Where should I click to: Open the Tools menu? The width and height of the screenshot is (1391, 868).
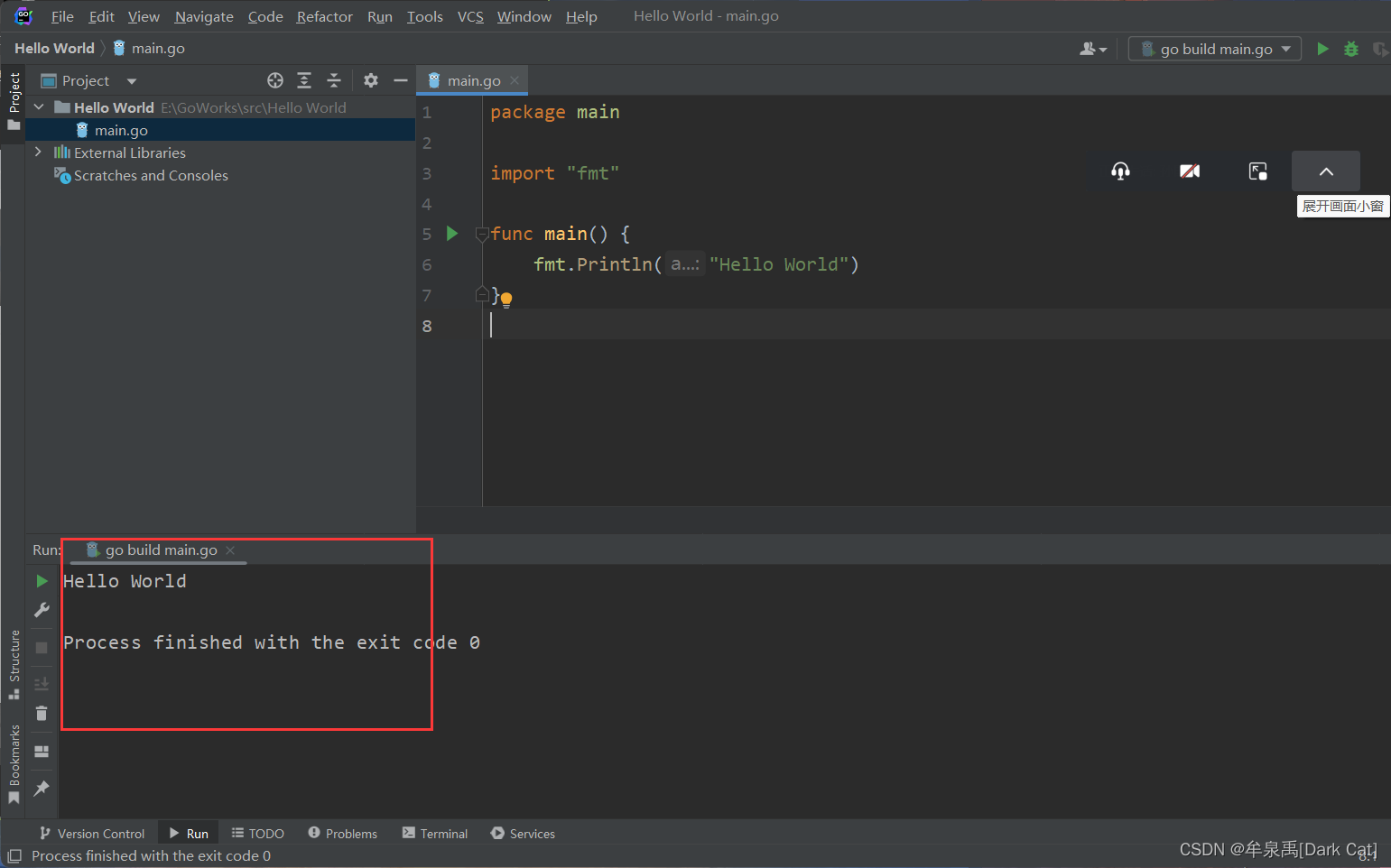424,16
